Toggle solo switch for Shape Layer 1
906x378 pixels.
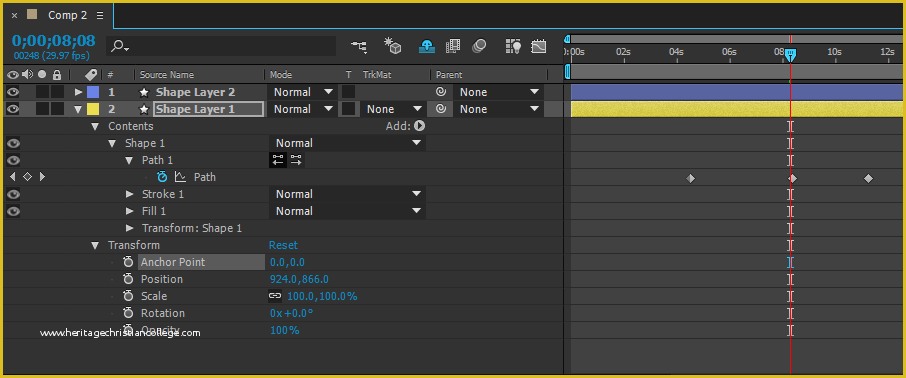(42, 109)
